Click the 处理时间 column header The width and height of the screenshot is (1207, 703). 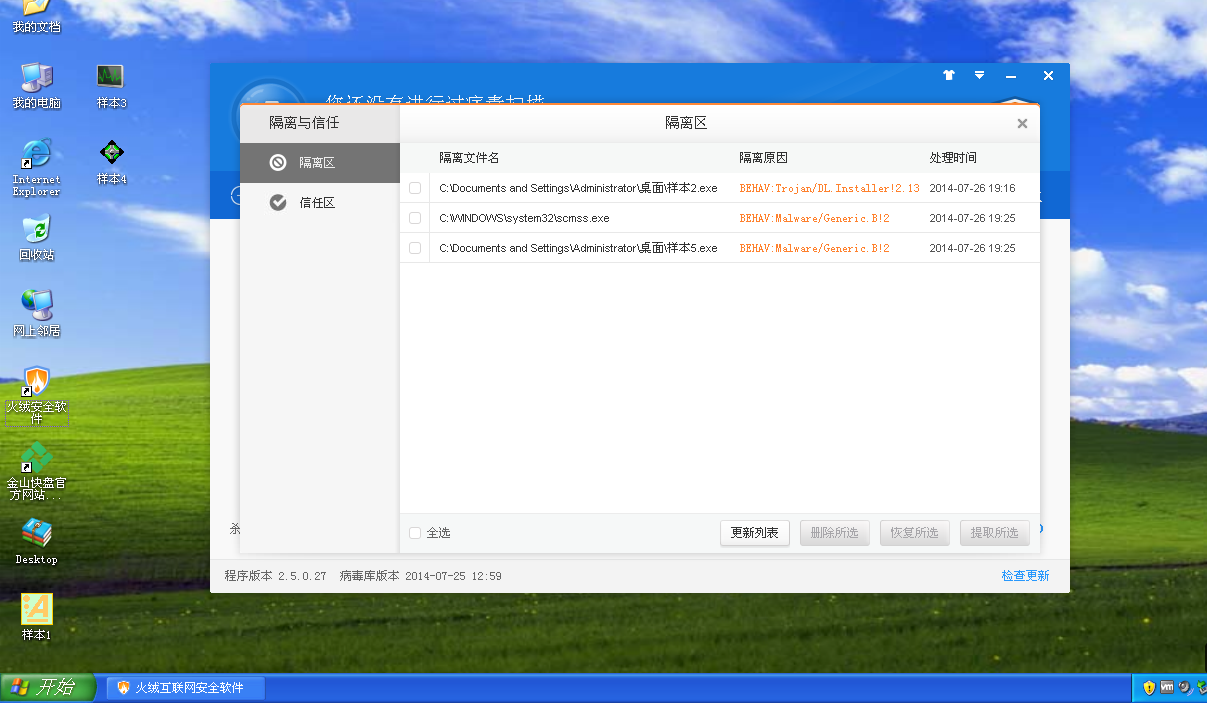953,158
